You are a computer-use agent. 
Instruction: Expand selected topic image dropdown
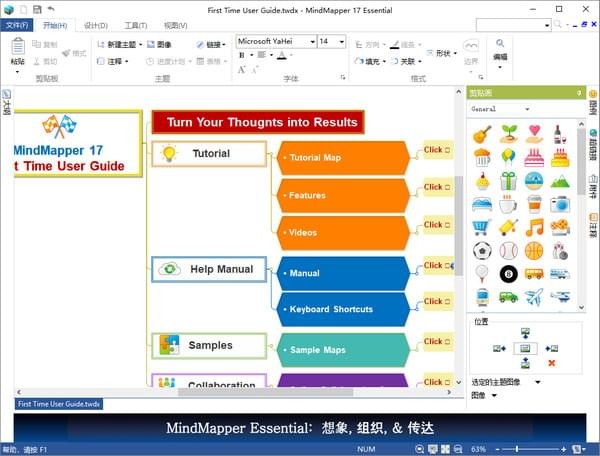[538, 382]
